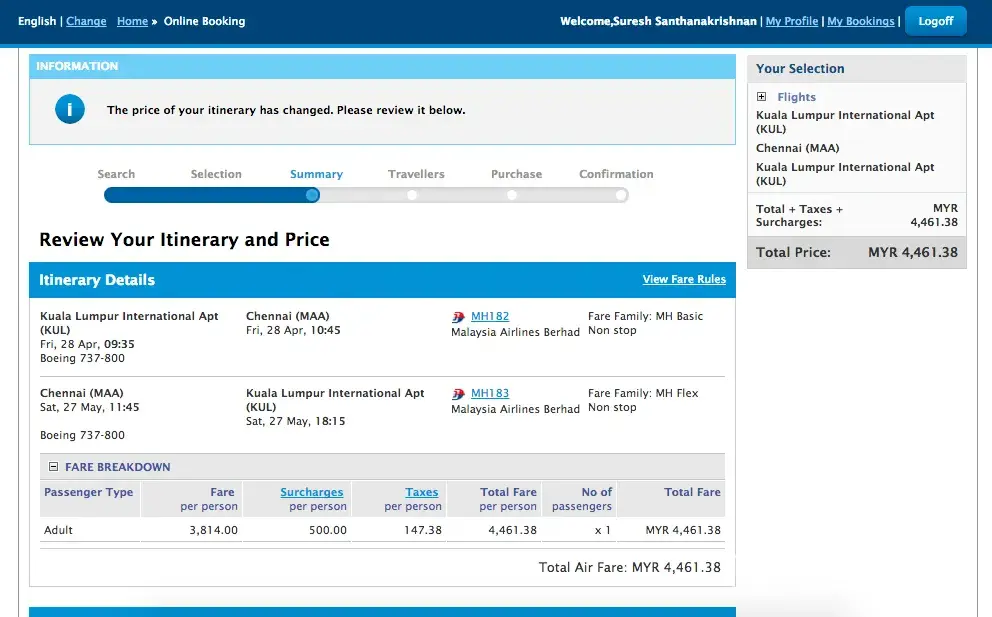The image size is (992, 617).
Task: Click Malaysia Airlines logo beside MH182
Action: (x=459, y=317)
